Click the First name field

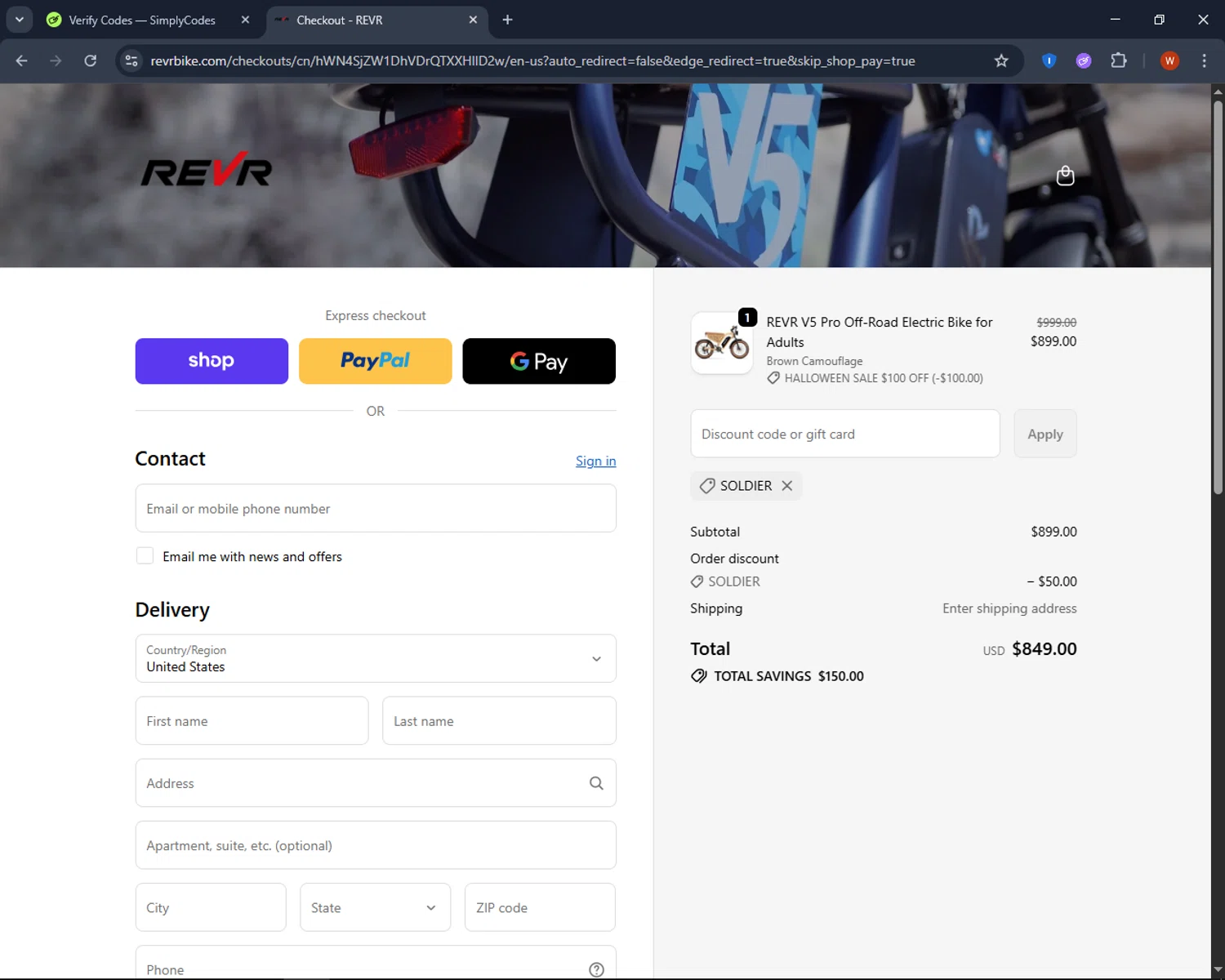coord(252,720)
